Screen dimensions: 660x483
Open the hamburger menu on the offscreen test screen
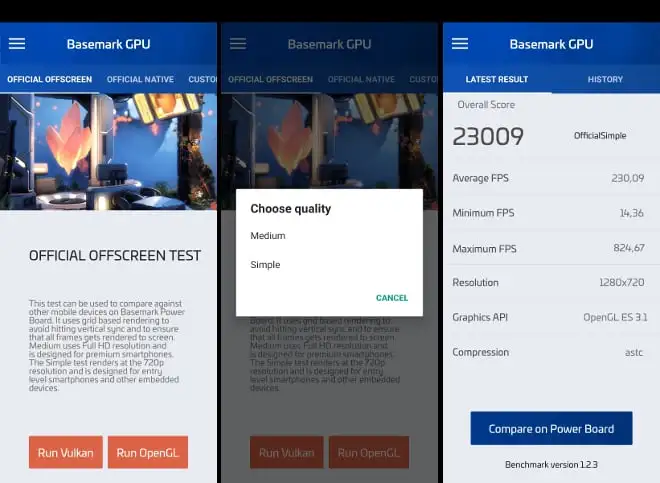17,44
